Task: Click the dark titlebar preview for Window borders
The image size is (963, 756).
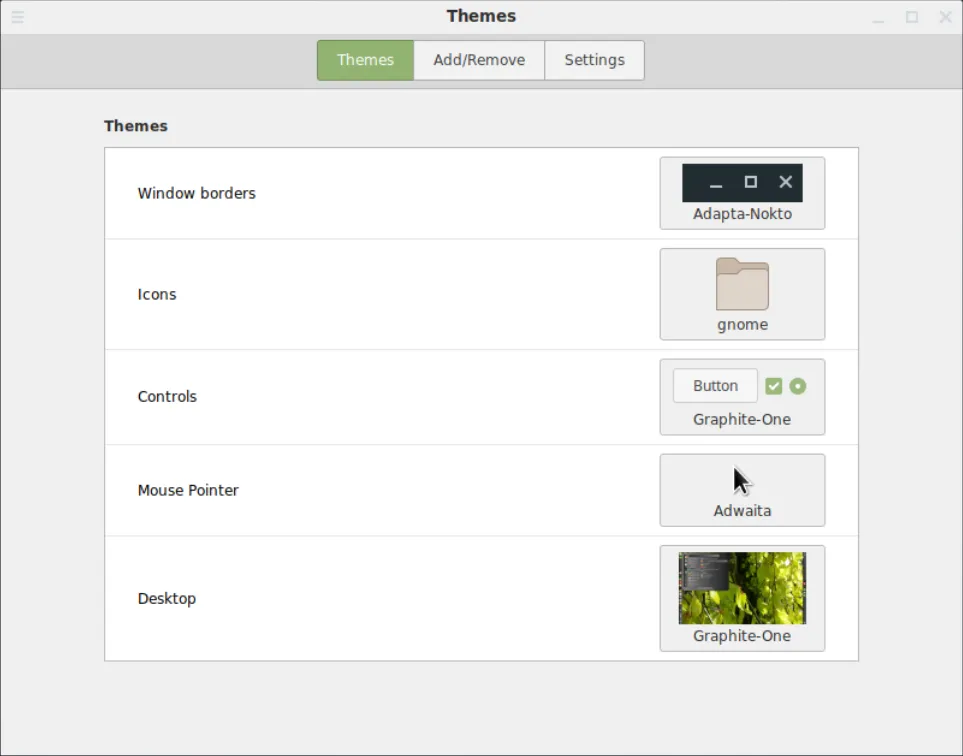Action: (742, 183)
